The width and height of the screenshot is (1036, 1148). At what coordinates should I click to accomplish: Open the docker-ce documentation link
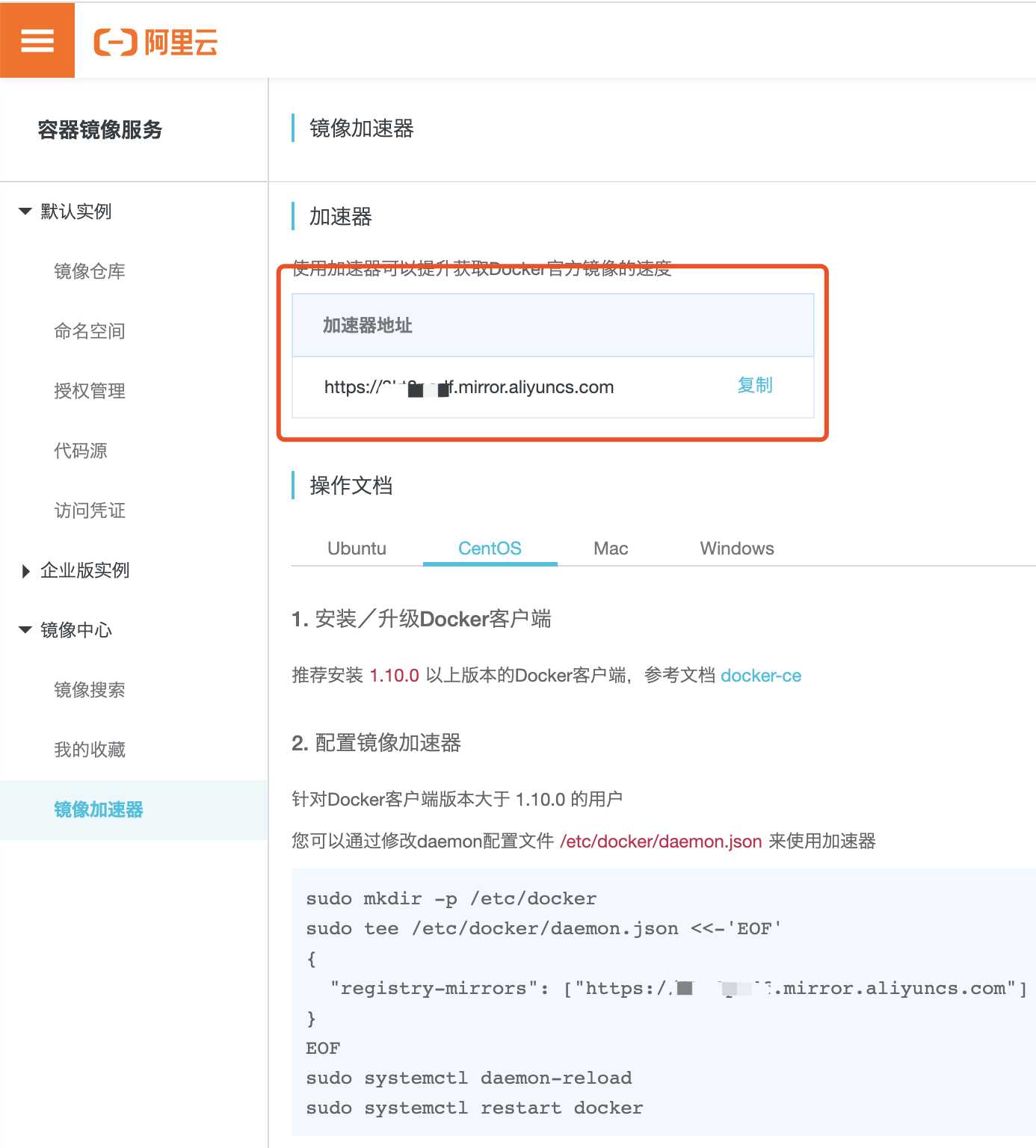[761, 676]
